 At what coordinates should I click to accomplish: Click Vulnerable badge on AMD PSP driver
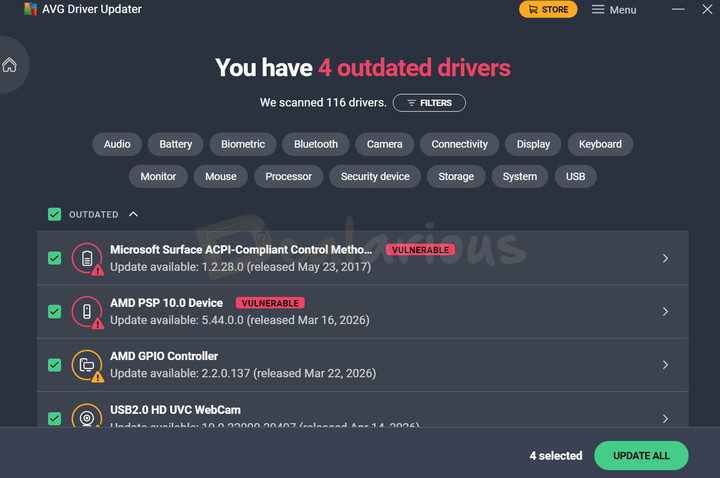click(x=270, y=303)
